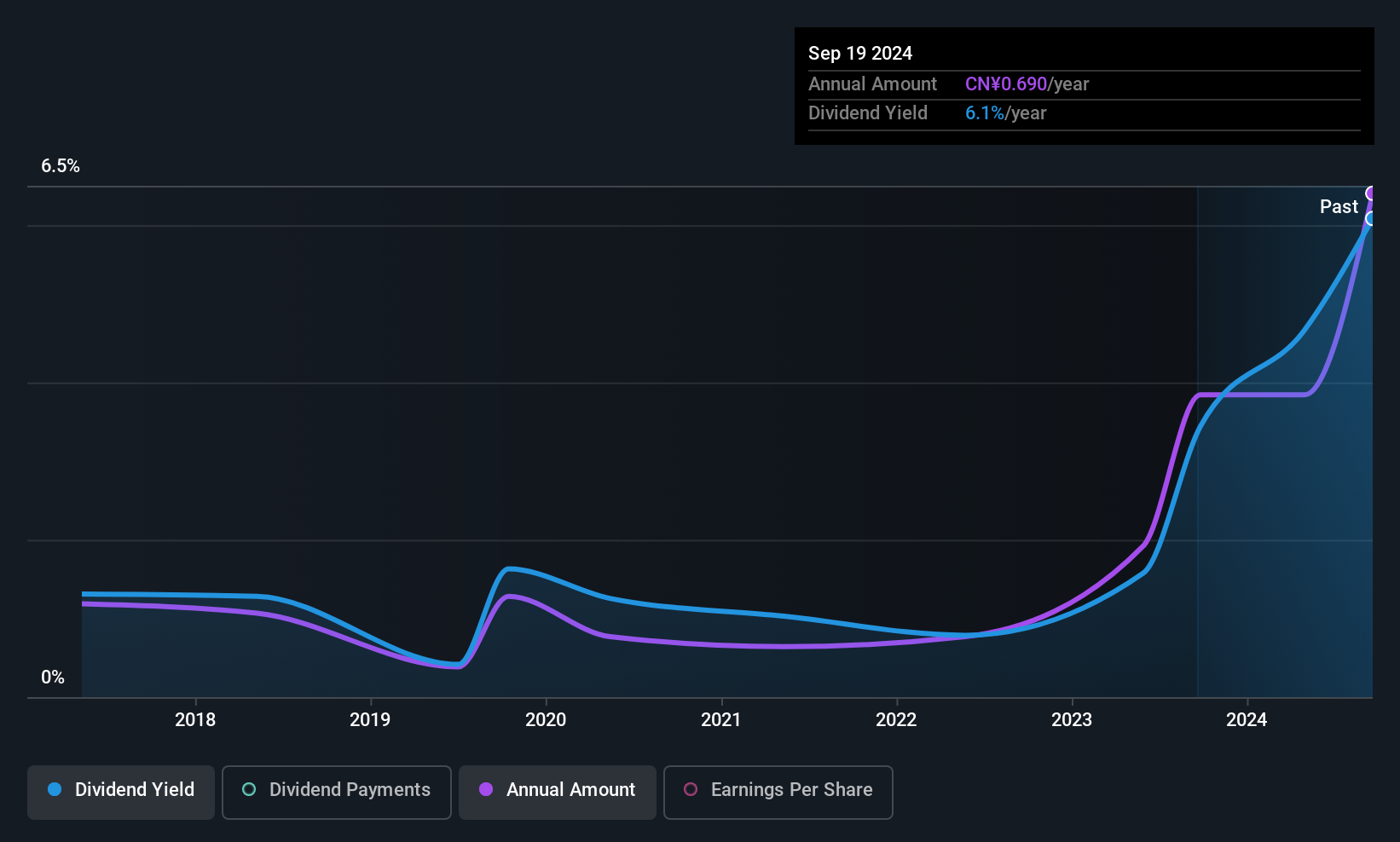The height and width of the screenshot is (842, 1400).
Task: Click the 2021 x-axis label
Action: (721, 720)
